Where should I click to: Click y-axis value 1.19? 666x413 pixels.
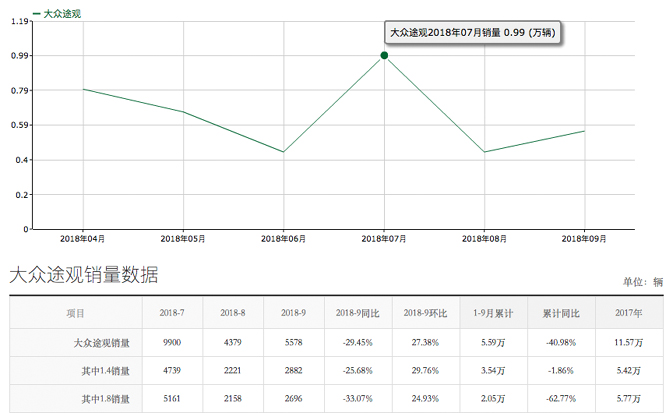pos(20,21)
